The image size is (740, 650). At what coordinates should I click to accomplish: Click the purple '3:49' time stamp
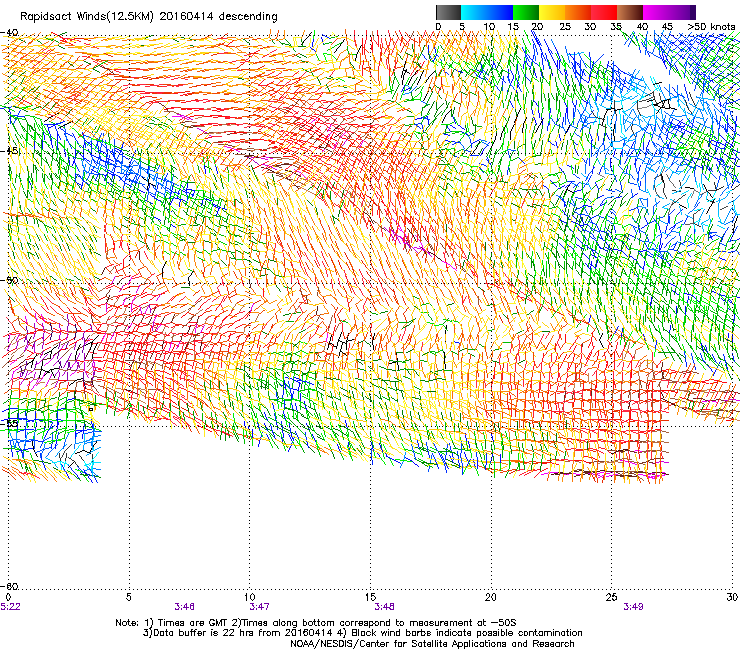[633, 607]
